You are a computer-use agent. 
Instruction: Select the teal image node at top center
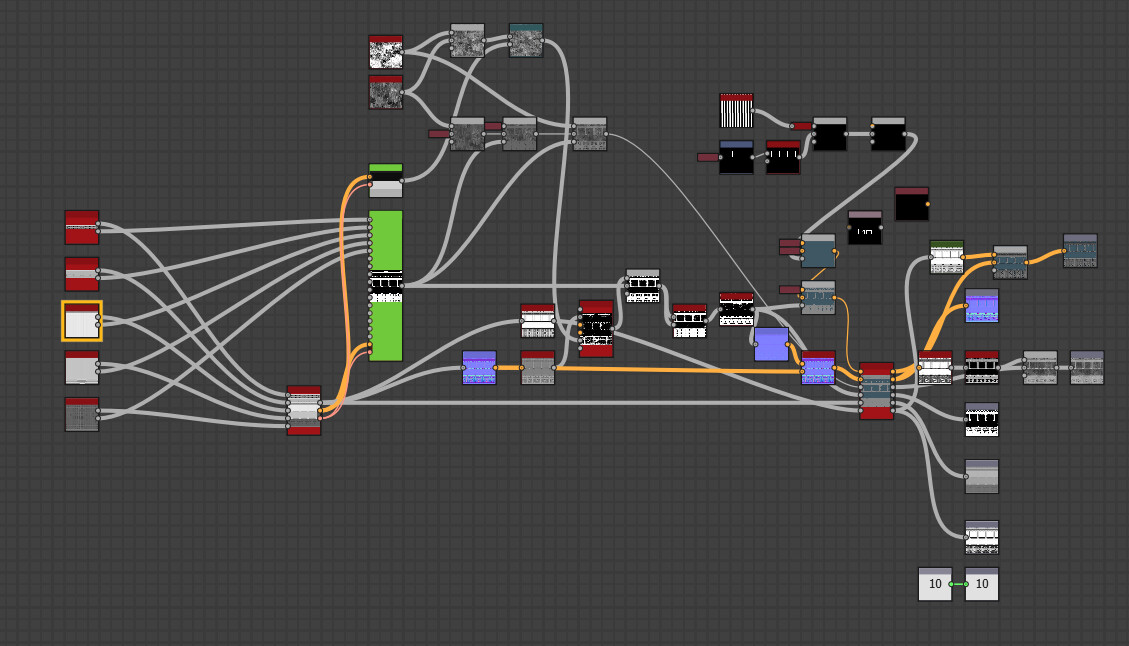(527, 42)
